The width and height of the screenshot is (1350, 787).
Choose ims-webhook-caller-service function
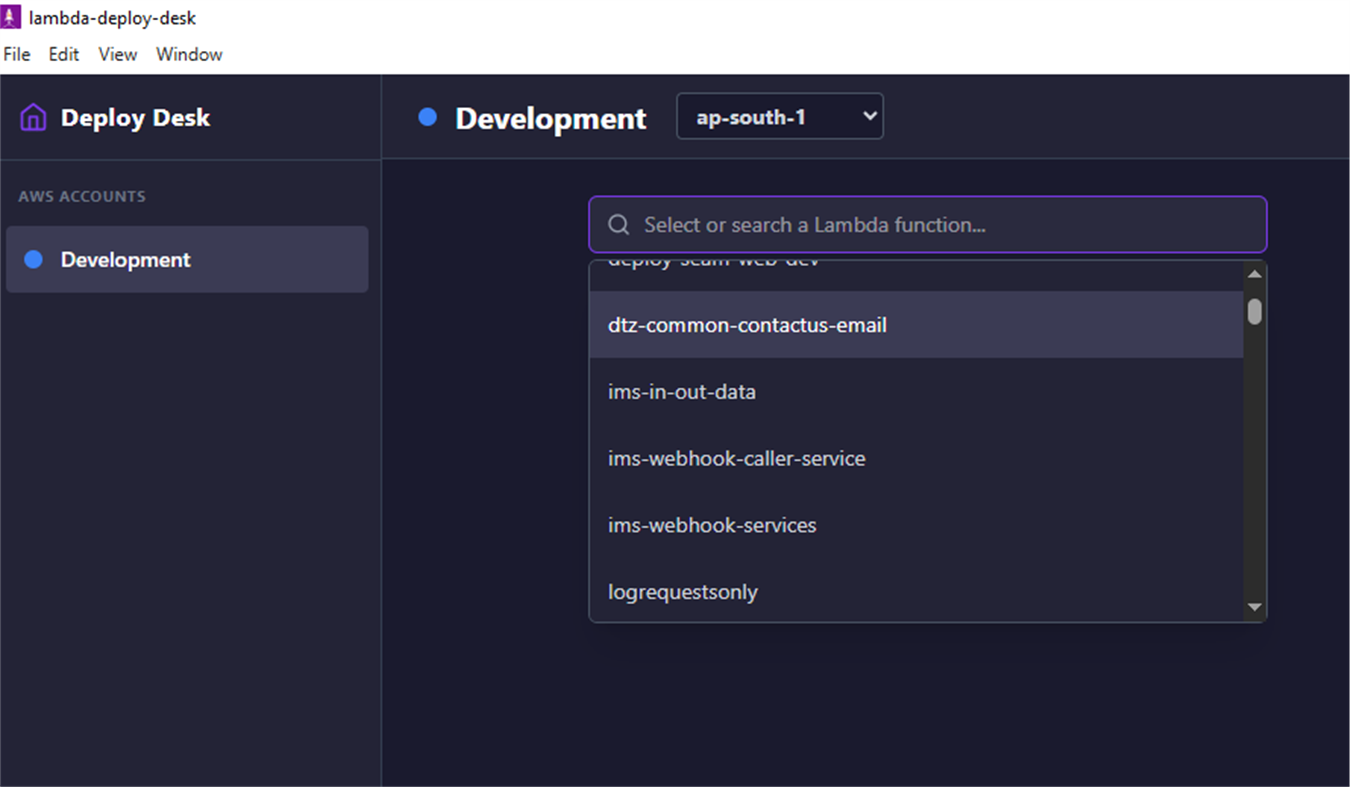point(916,459)
